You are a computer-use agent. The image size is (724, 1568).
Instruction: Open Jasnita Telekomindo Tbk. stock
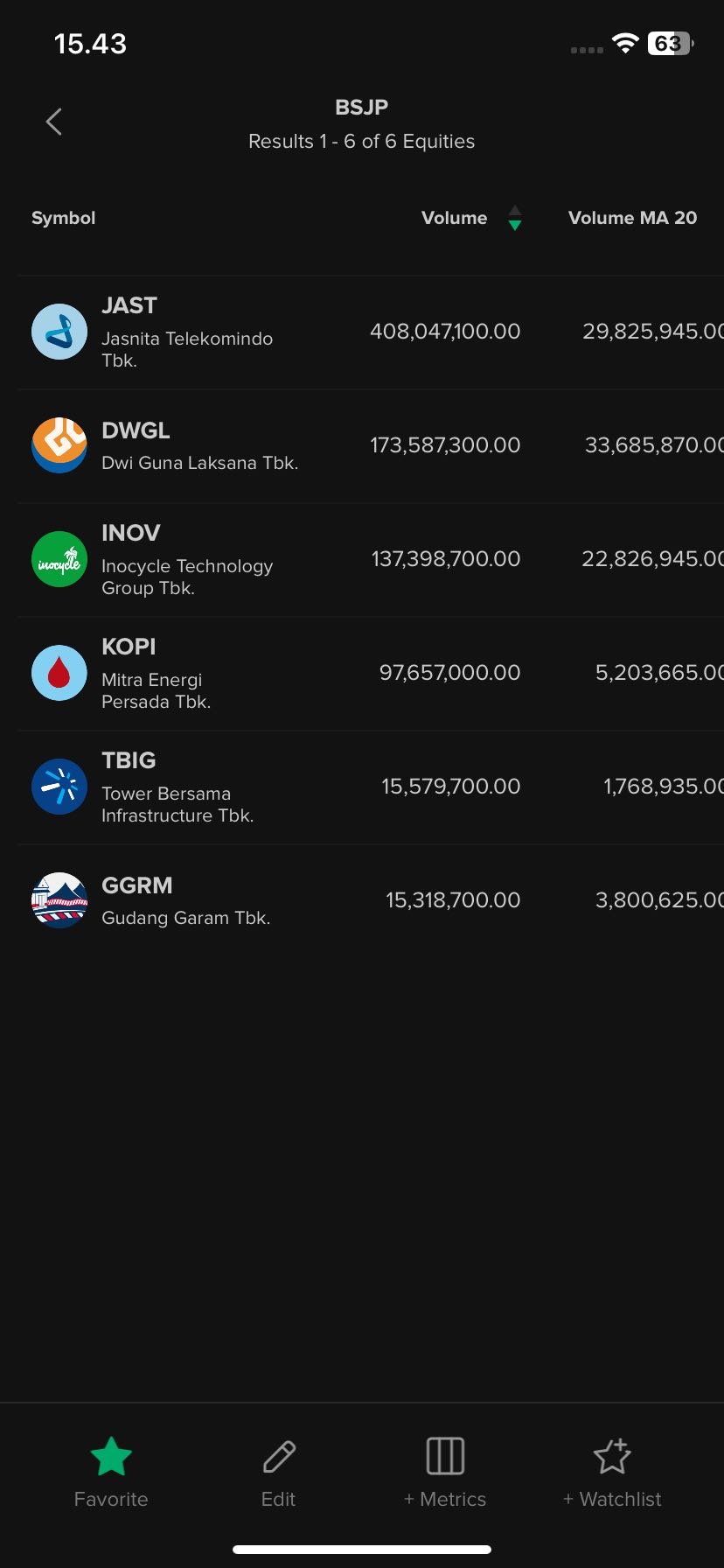187,339
